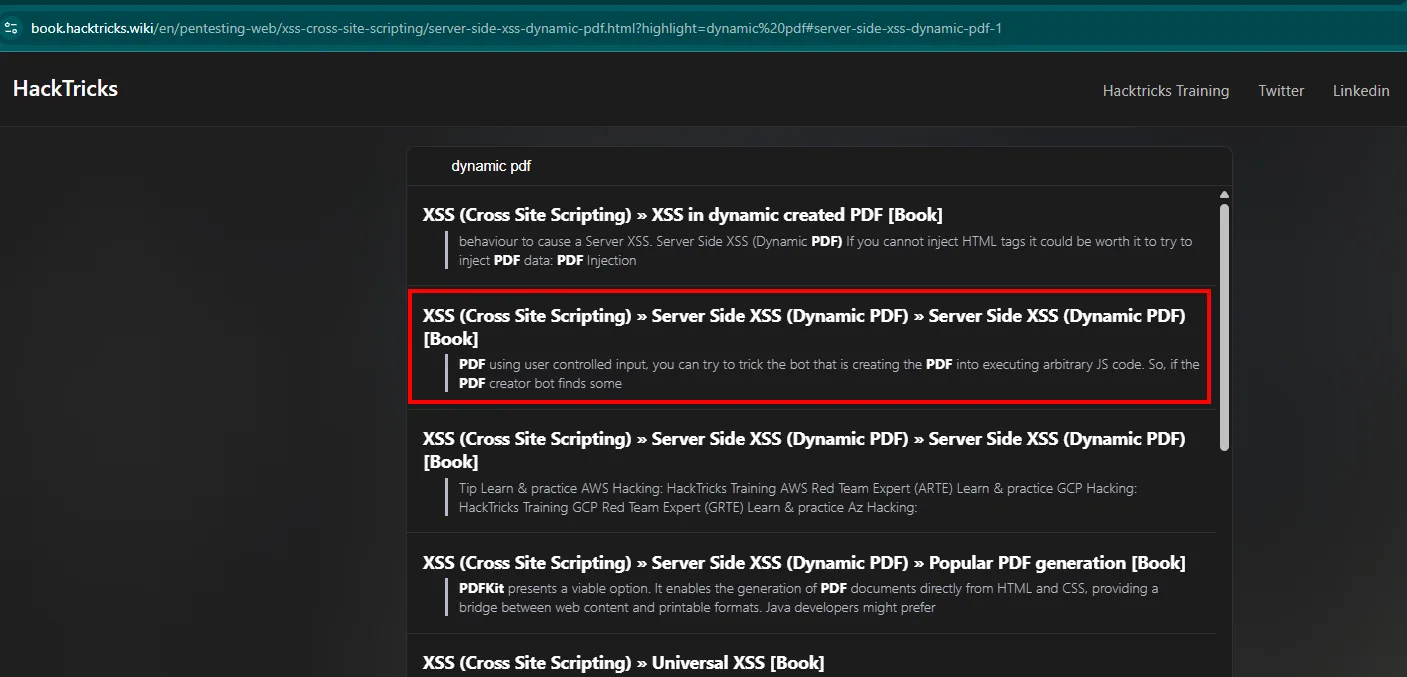Open site information icon in address bar
This screenshot has width=1407, height=677.
point(11,28)
